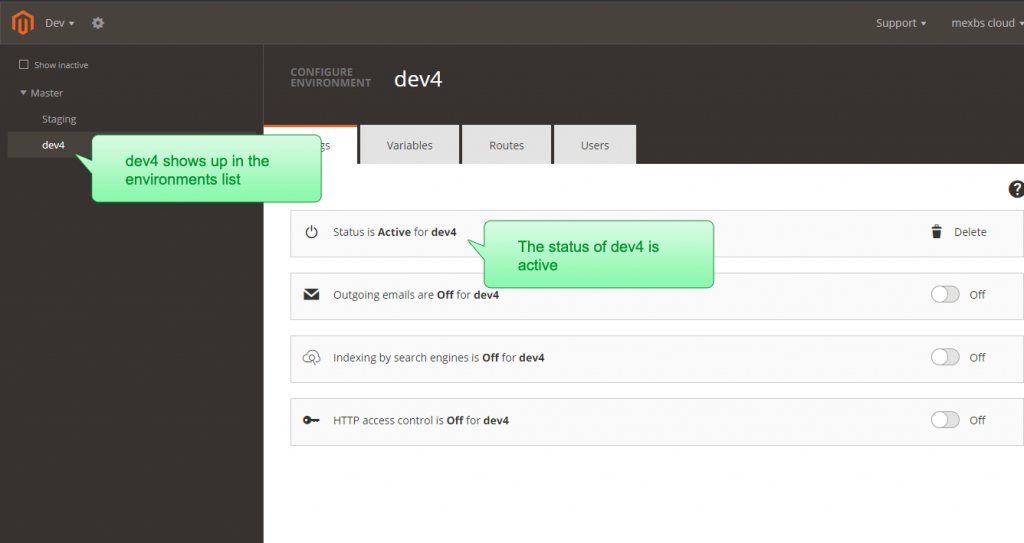The width and height of the screenshot is (1024, 543).
Task: Open the help question mark icon
Action: (x=1016, y=189)
